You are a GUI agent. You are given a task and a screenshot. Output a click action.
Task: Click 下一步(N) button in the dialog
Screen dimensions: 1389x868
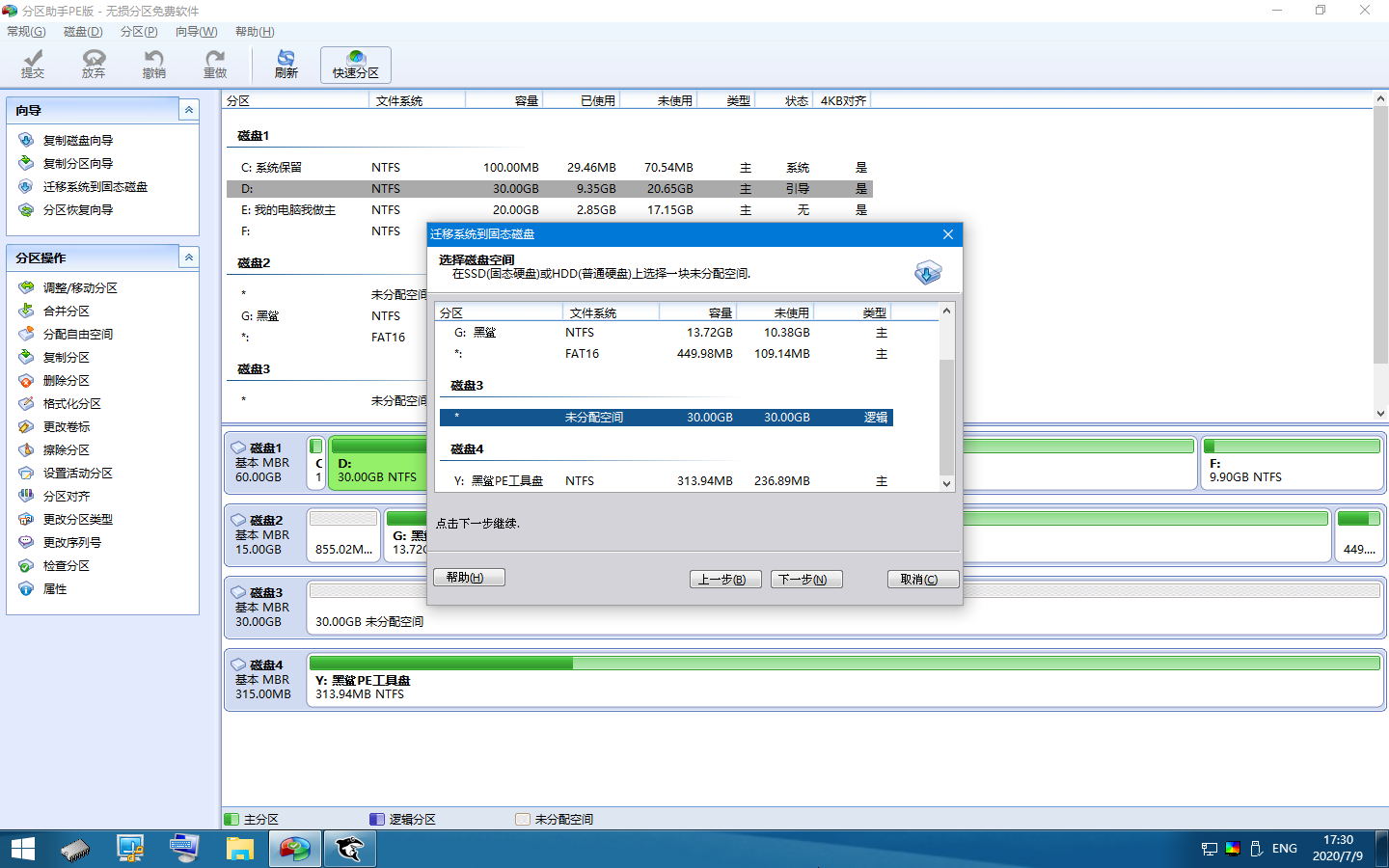806,580
